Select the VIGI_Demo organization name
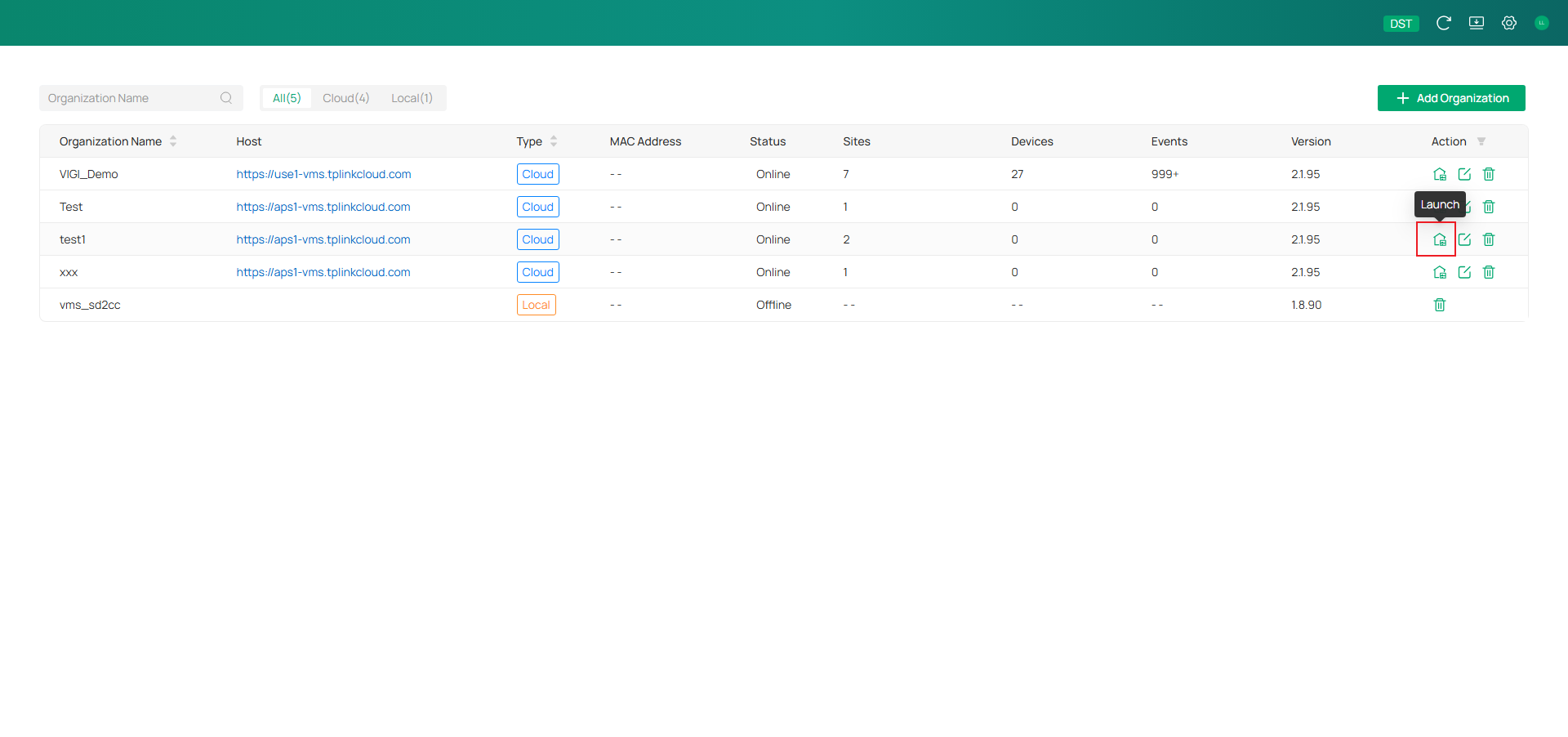 click(89, 174)
